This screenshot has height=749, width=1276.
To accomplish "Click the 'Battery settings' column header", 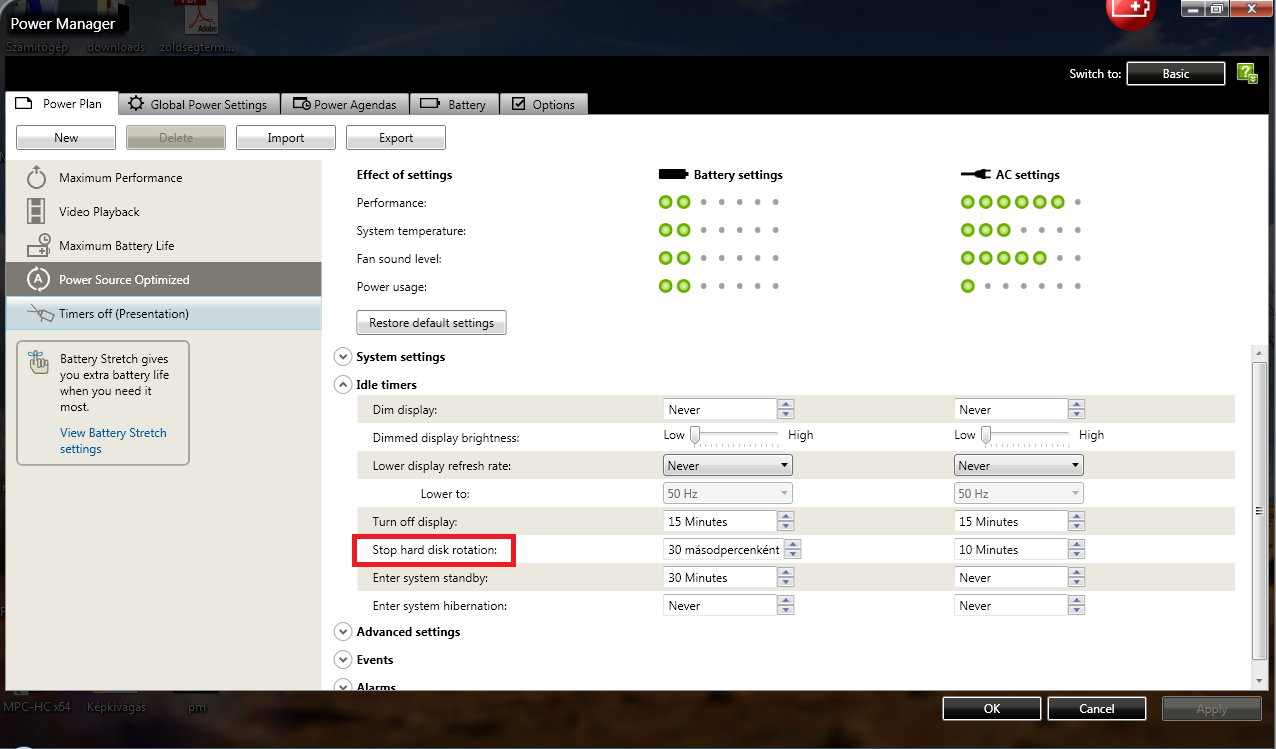I will 738,175.
